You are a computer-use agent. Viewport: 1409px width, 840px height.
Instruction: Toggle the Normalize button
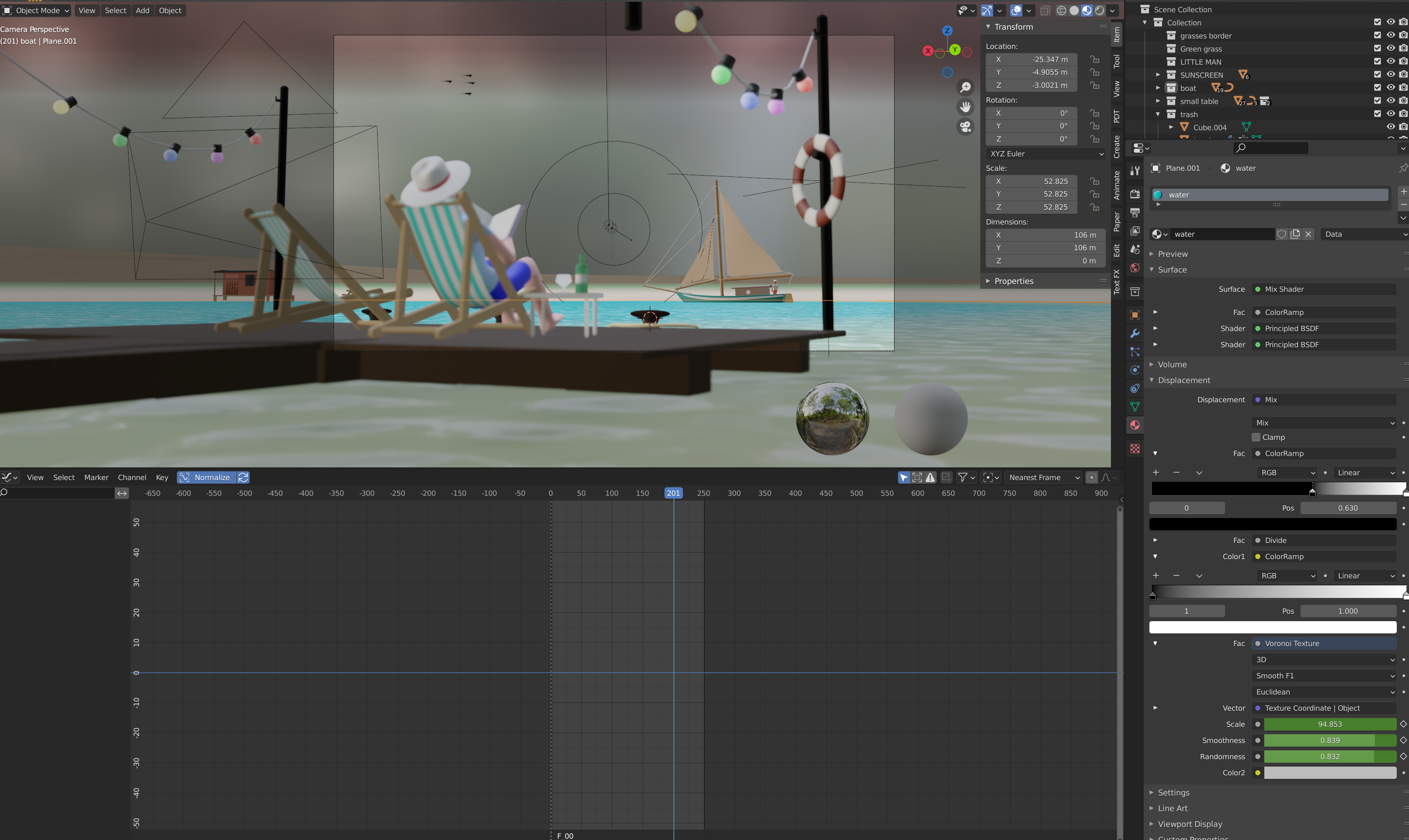206,477
